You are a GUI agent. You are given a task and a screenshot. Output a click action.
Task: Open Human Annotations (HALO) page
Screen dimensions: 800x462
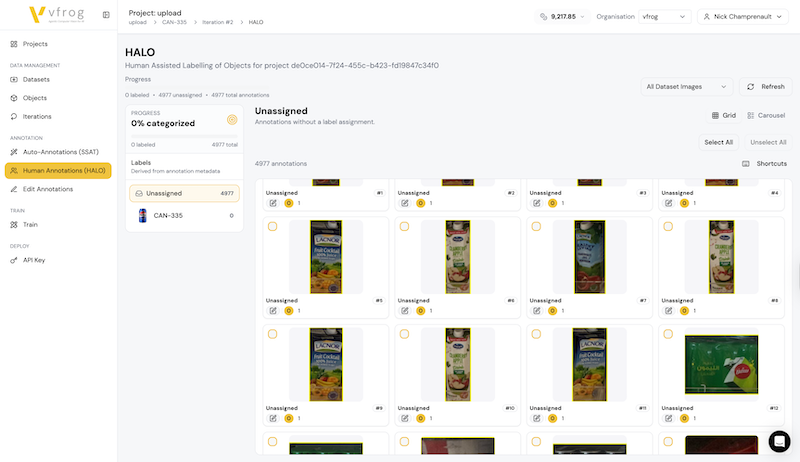click(x=58, y=171)
